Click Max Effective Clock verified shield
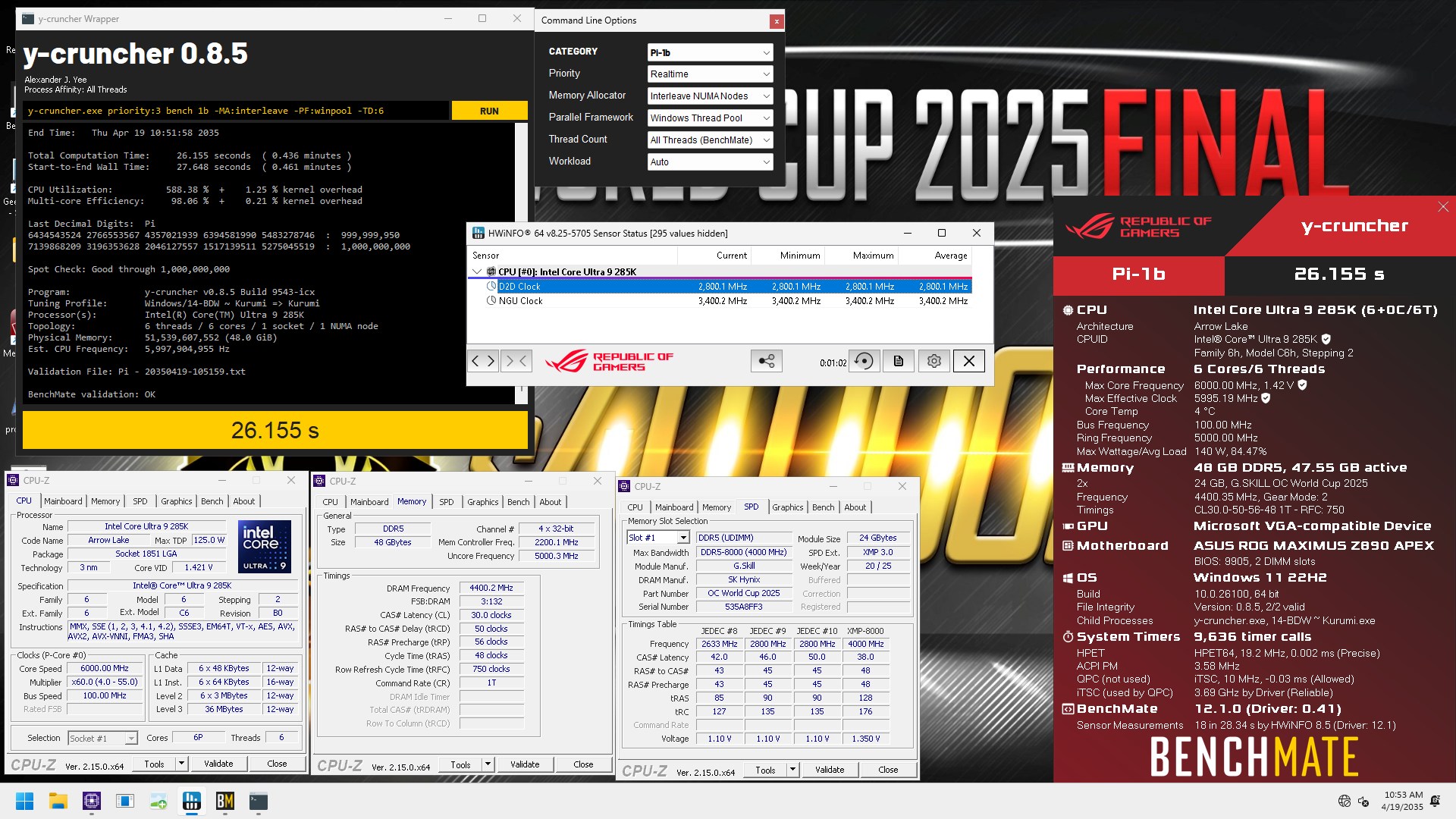Screen dimensions: 1456x819 (1266, 398)
